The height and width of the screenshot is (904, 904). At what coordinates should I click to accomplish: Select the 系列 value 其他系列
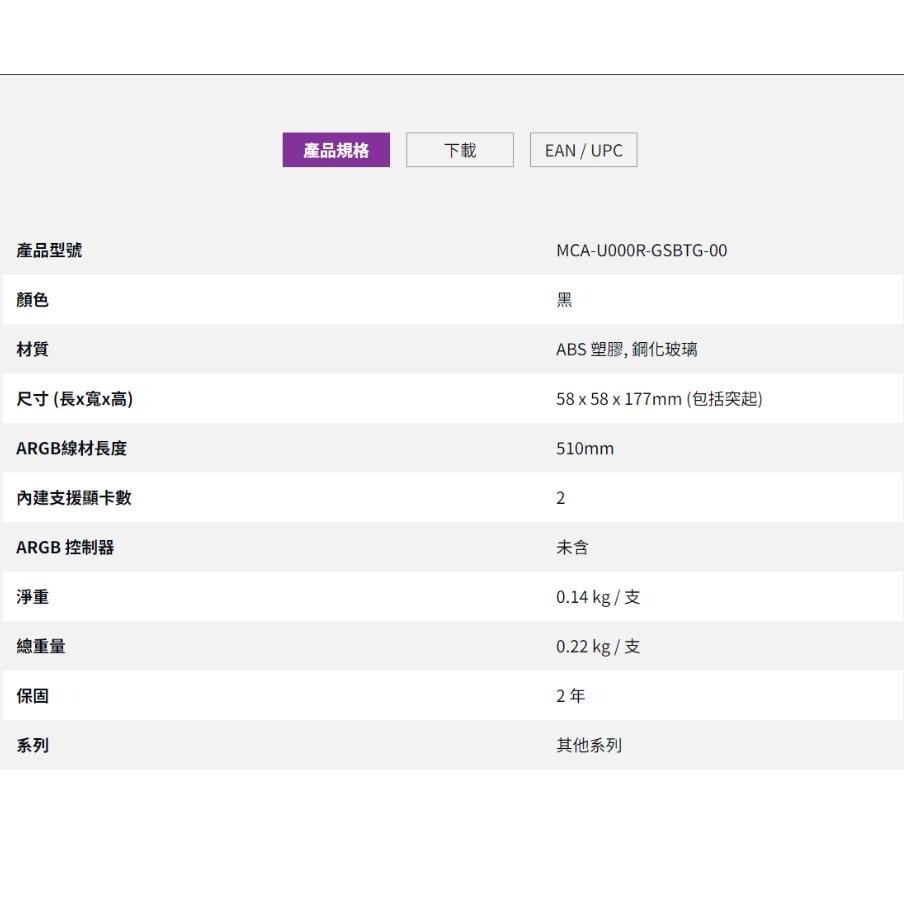(588, 744)
